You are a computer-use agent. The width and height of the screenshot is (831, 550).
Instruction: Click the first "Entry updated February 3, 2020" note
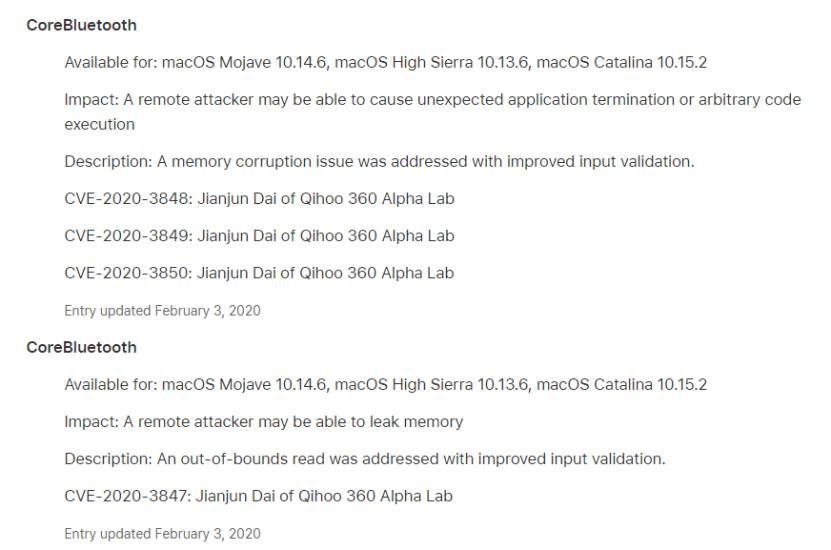click(162, 311)
